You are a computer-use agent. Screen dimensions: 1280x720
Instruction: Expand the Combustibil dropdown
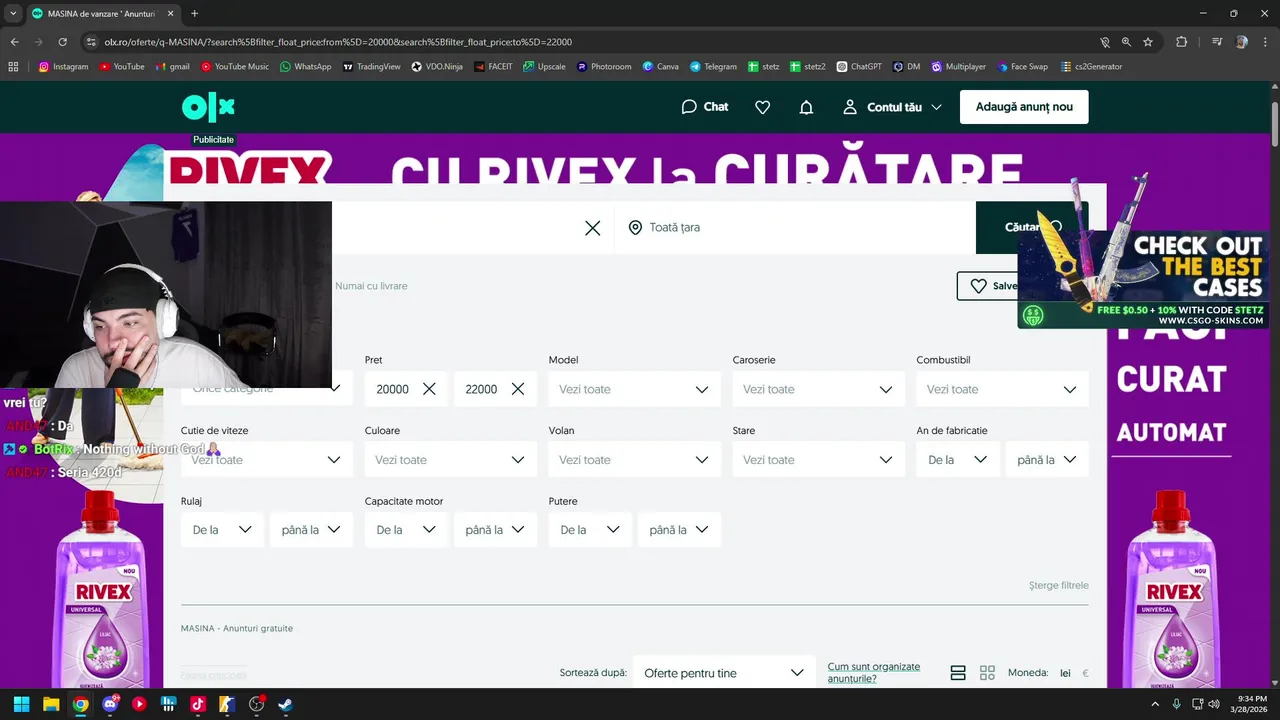(x=1002, y=389)
